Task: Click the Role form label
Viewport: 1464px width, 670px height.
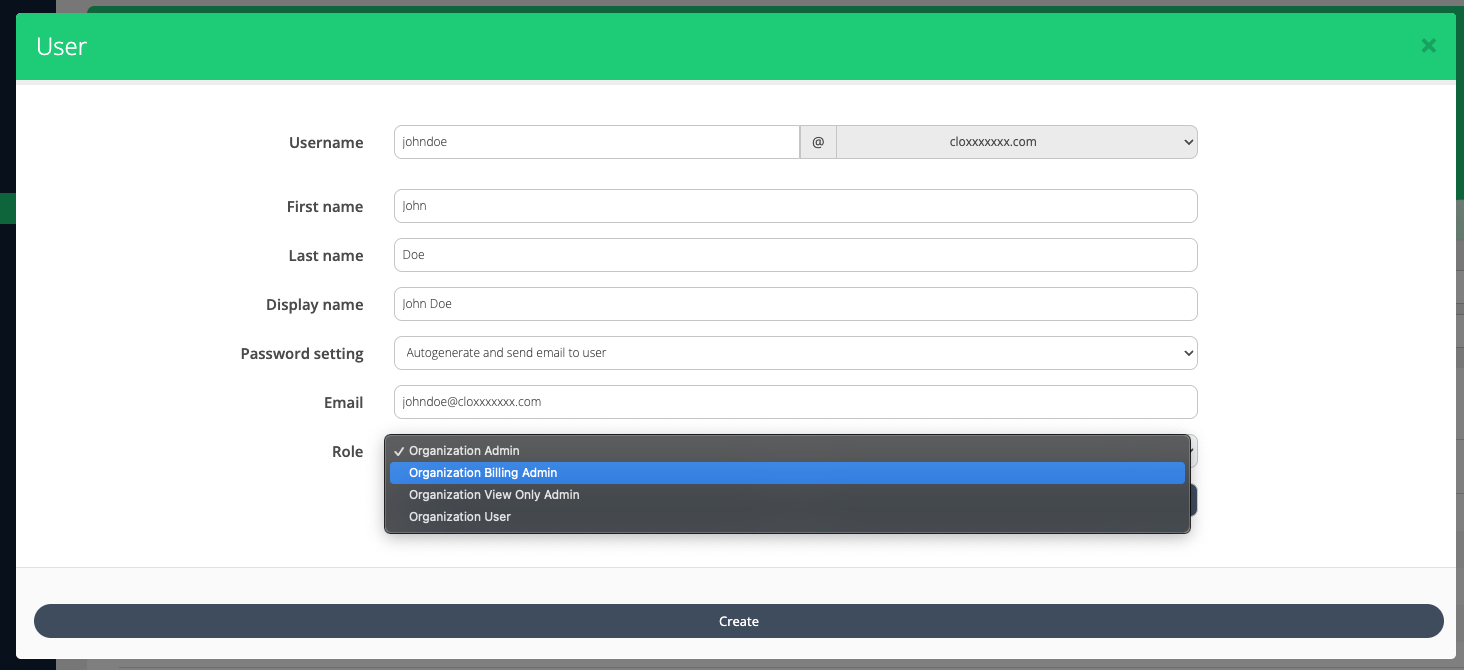Action: 347,451
